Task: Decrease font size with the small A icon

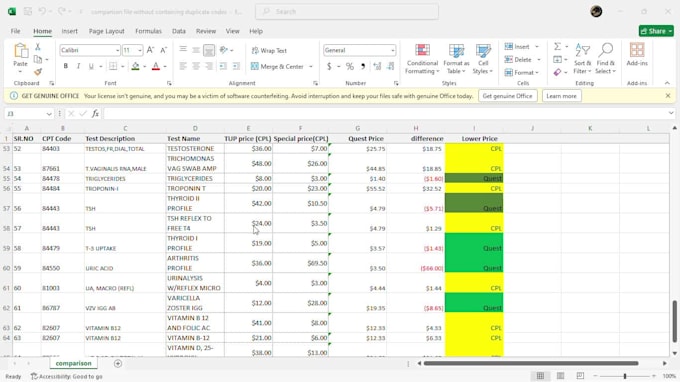Action: [x=163, y=50]
